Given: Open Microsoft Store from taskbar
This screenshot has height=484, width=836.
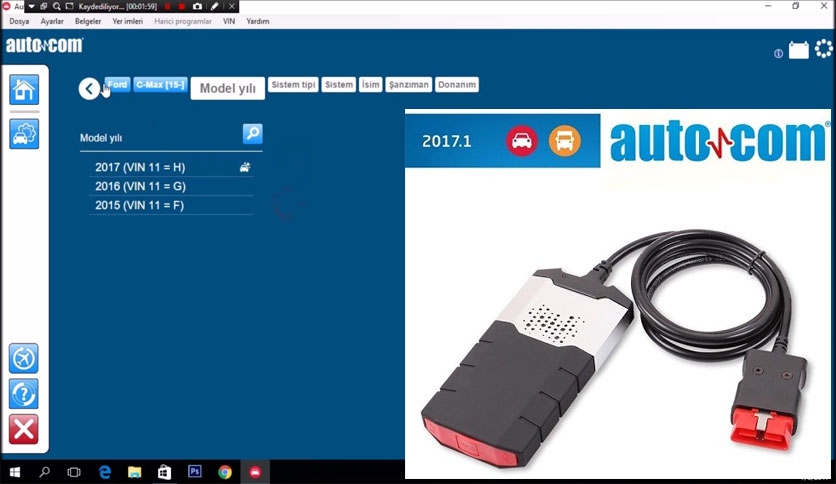Looking at the screenshot, I should click(164, 472).
